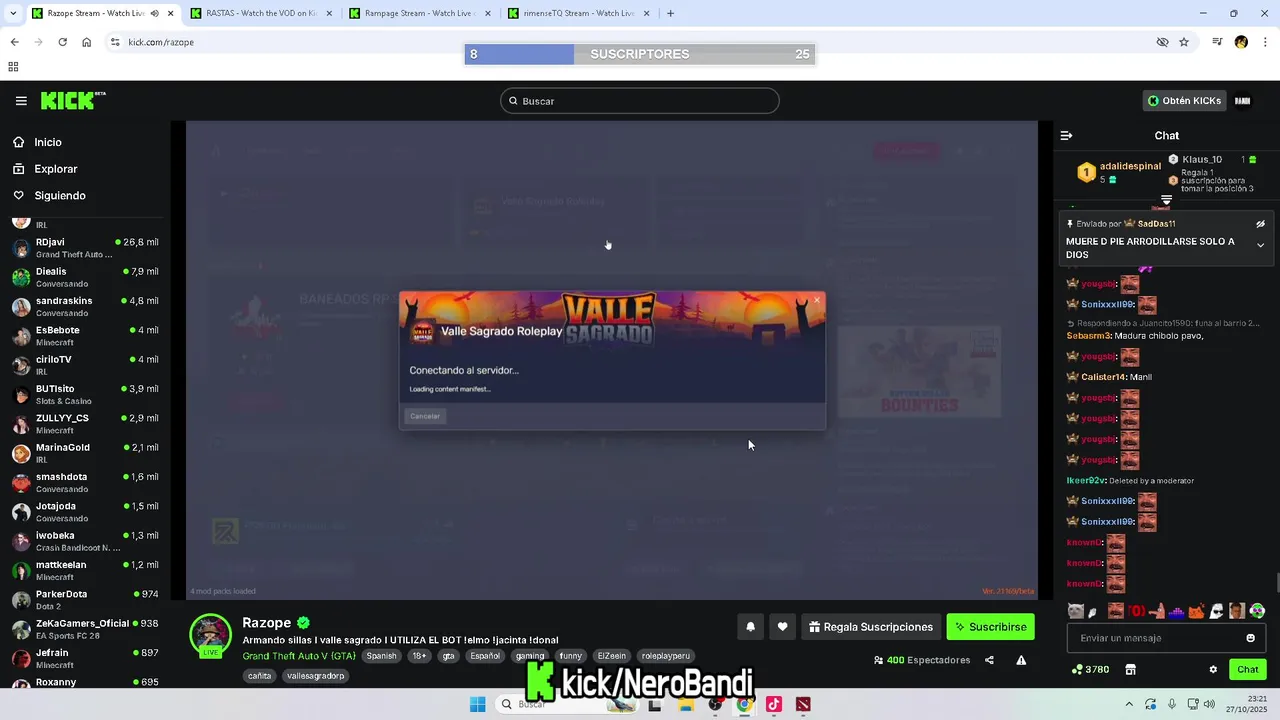Open EsBebote channel in sidebar
The width and height of the screenshot is (1280, 720).
(x=85, y=336)
